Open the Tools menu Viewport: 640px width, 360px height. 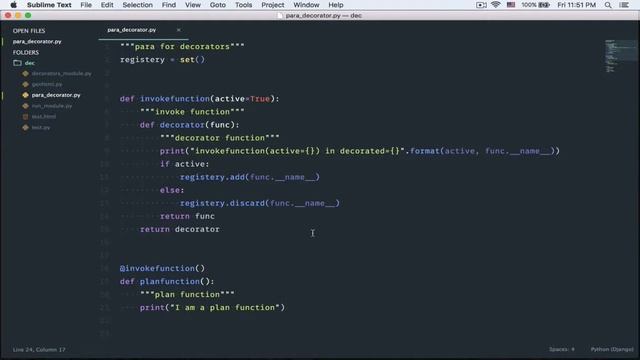243,5
